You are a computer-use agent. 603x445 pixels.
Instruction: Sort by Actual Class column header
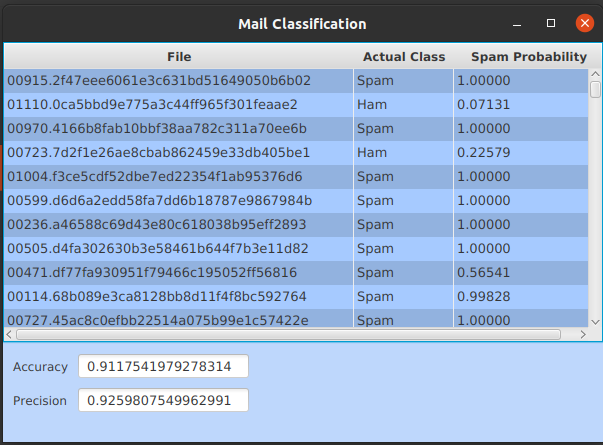pyautogui.click(x=403, y=57)
